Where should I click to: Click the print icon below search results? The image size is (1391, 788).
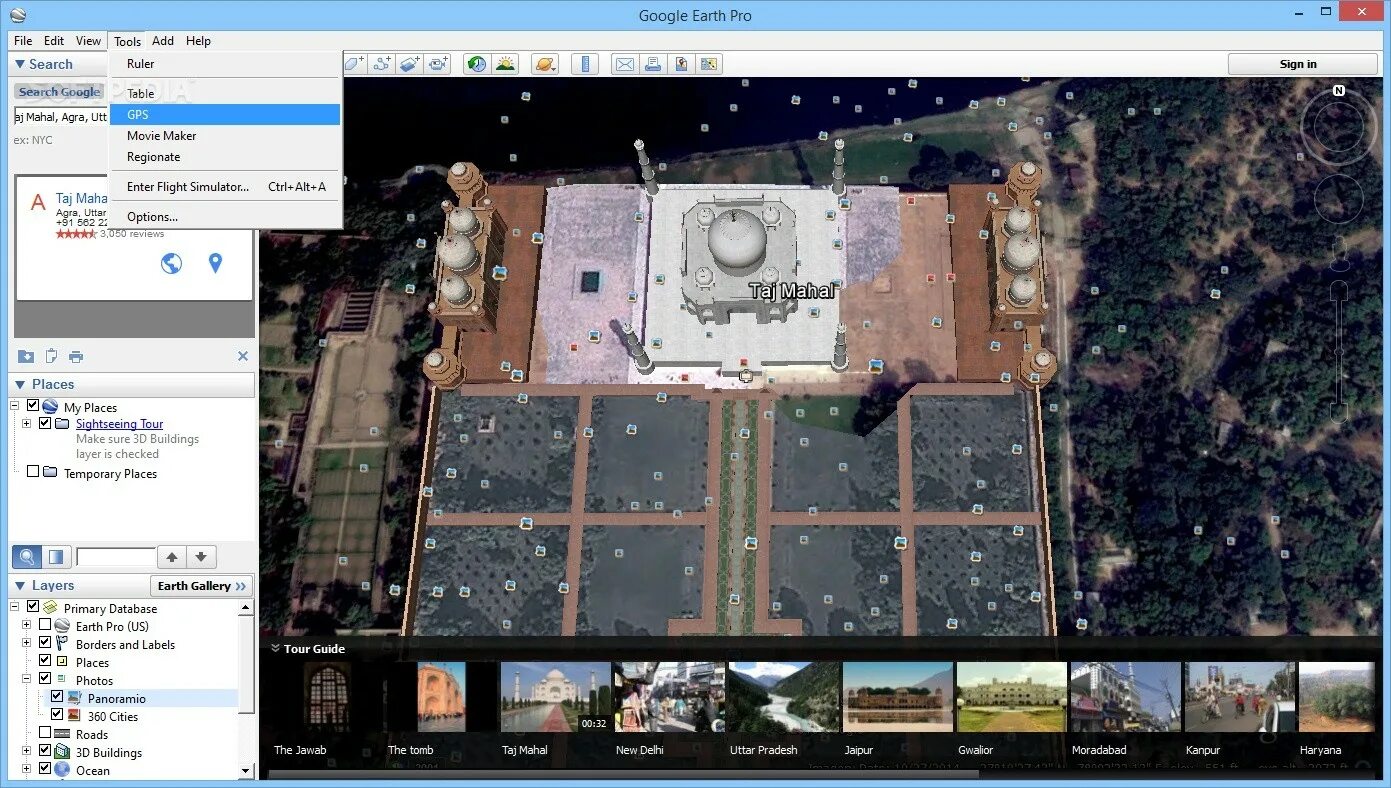coord(76,356)
